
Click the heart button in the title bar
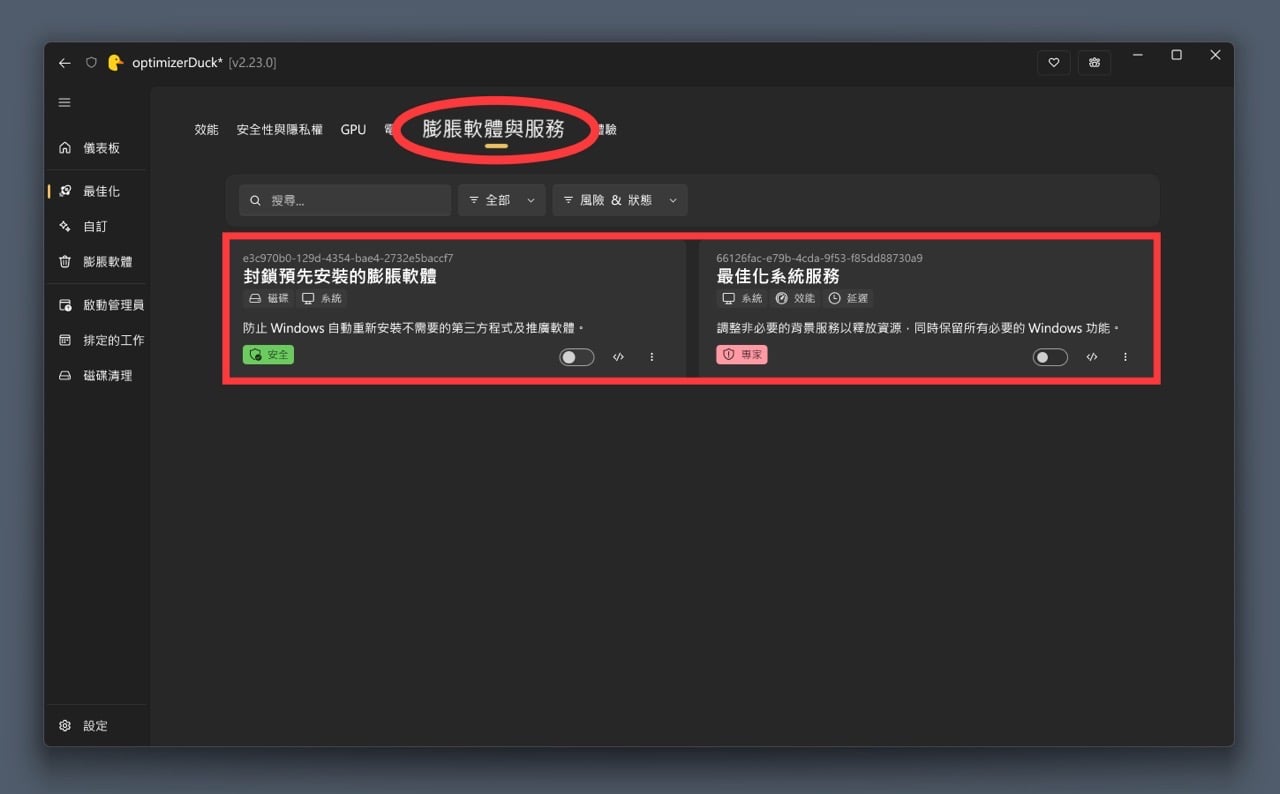[1054, 62]
